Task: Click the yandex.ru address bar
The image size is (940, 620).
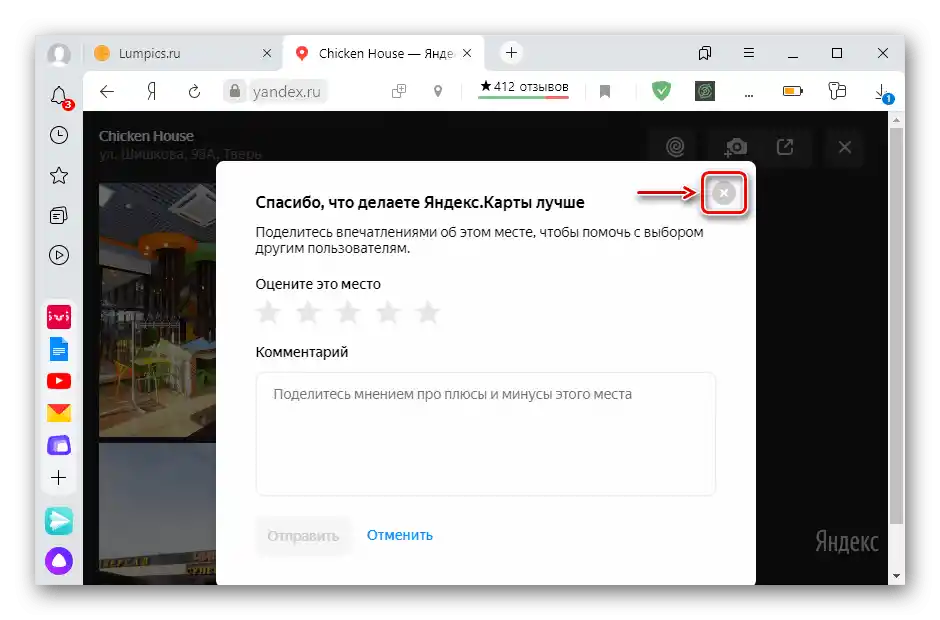Action: point(287,91)
